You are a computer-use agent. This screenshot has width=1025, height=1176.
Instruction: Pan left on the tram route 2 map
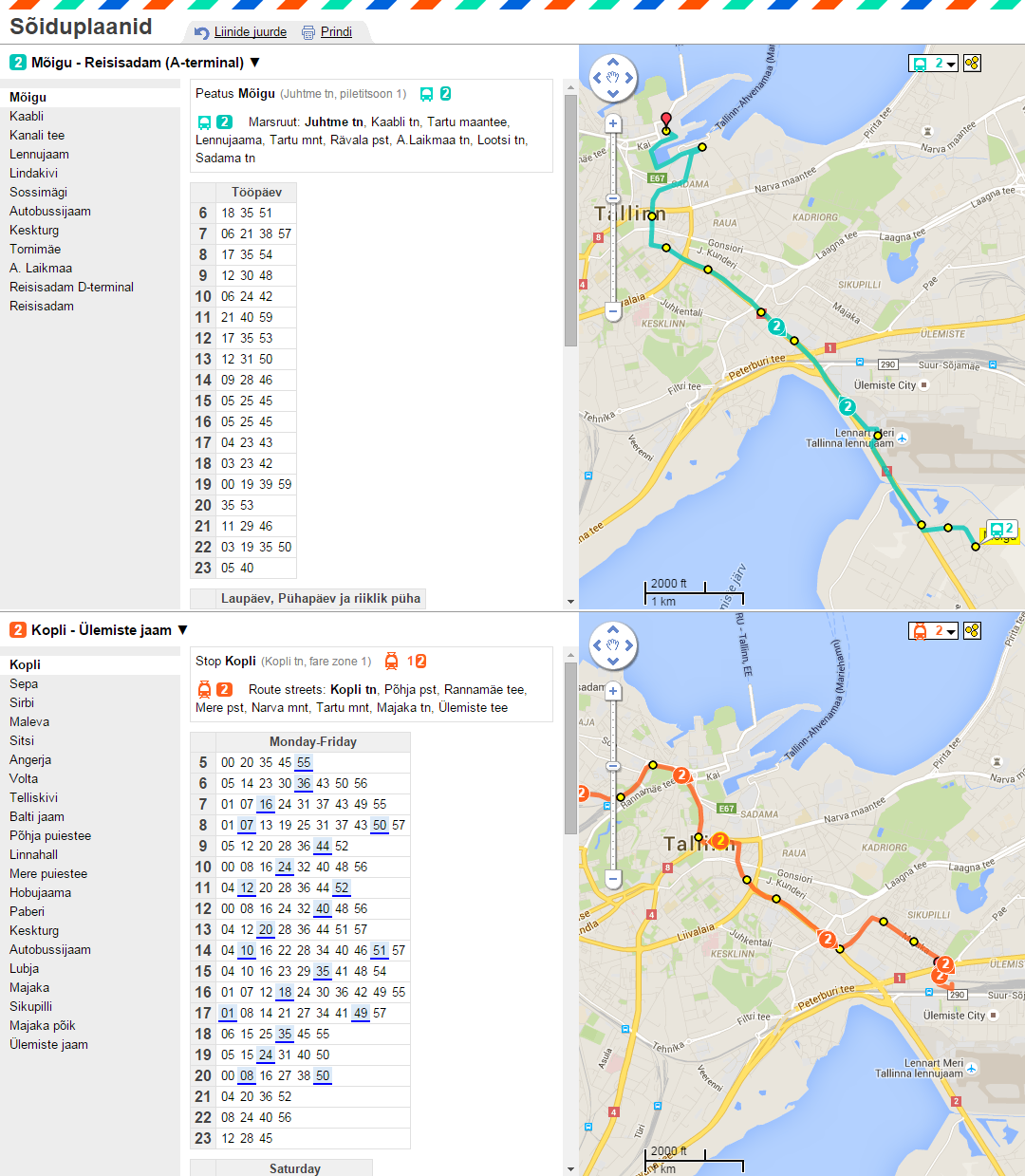click(597, 645)
